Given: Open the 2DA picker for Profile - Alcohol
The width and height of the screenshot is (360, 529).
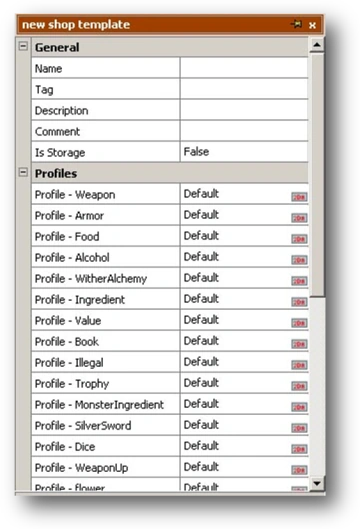Looking at the screenshot, I should 299,260.
